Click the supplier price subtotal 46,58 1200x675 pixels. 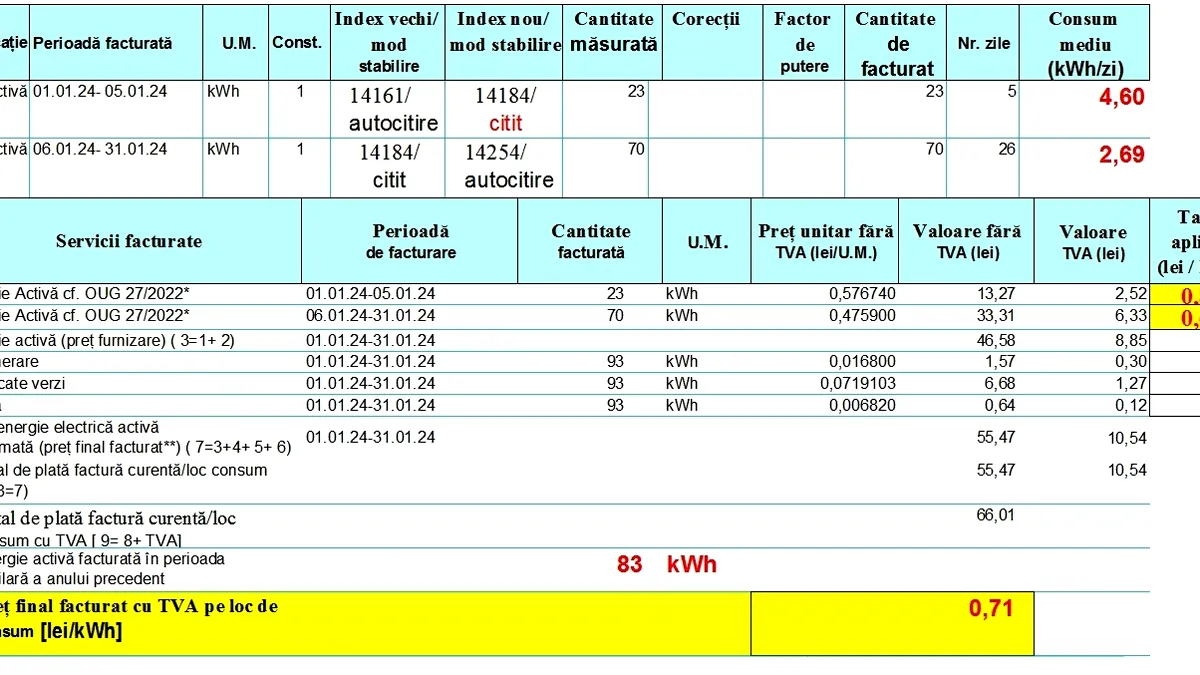point(997,340)
